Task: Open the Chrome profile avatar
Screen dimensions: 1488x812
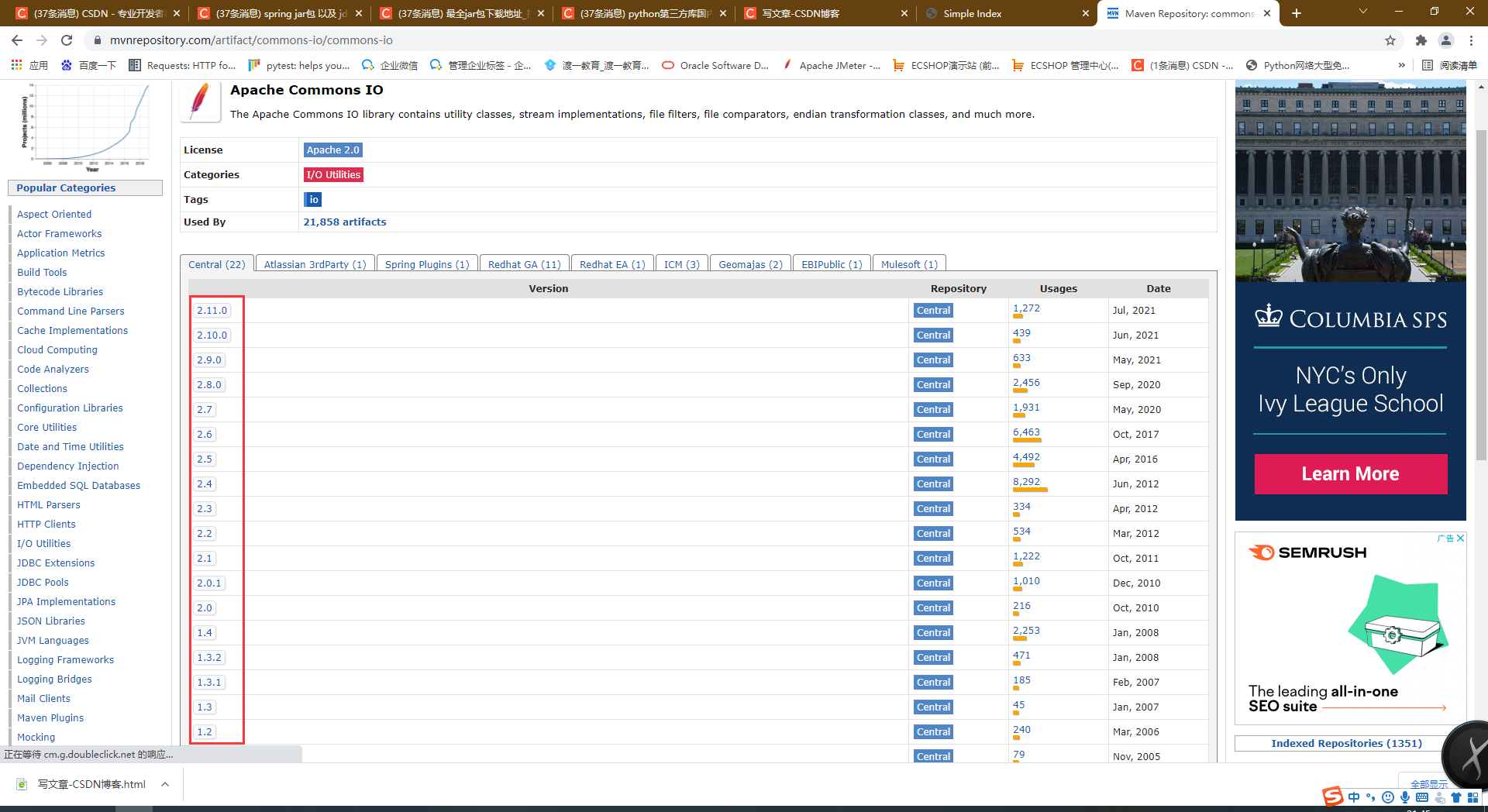Action: point(1446,40)
